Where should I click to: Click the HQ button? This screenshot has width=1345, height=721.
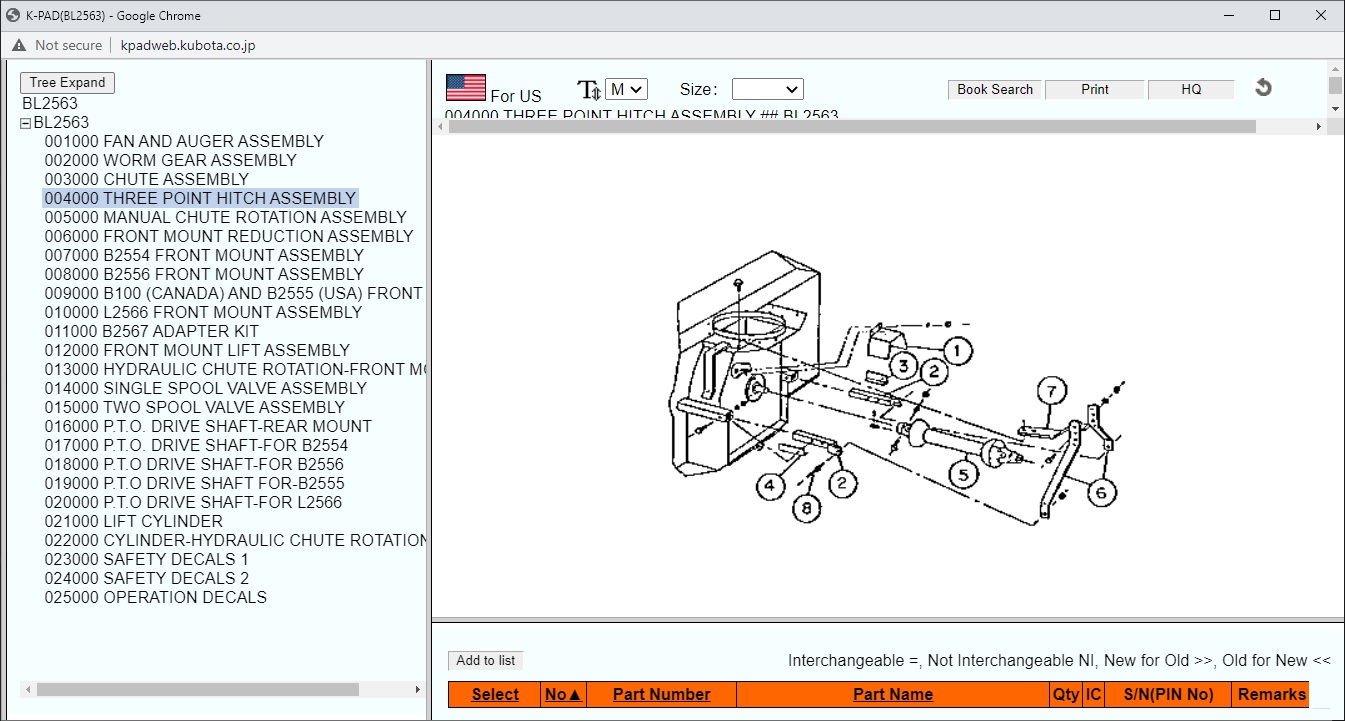point(1190,89)
